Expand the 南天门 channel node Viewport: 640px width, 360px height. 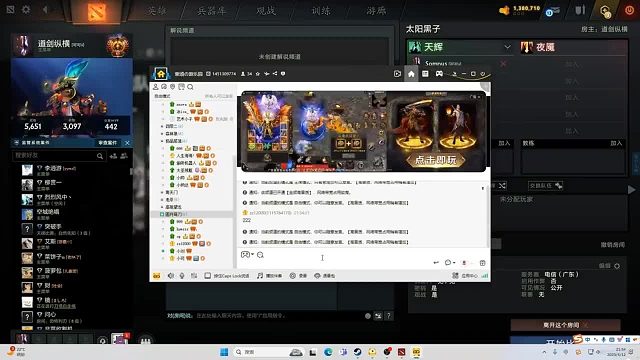click(162, 192)
